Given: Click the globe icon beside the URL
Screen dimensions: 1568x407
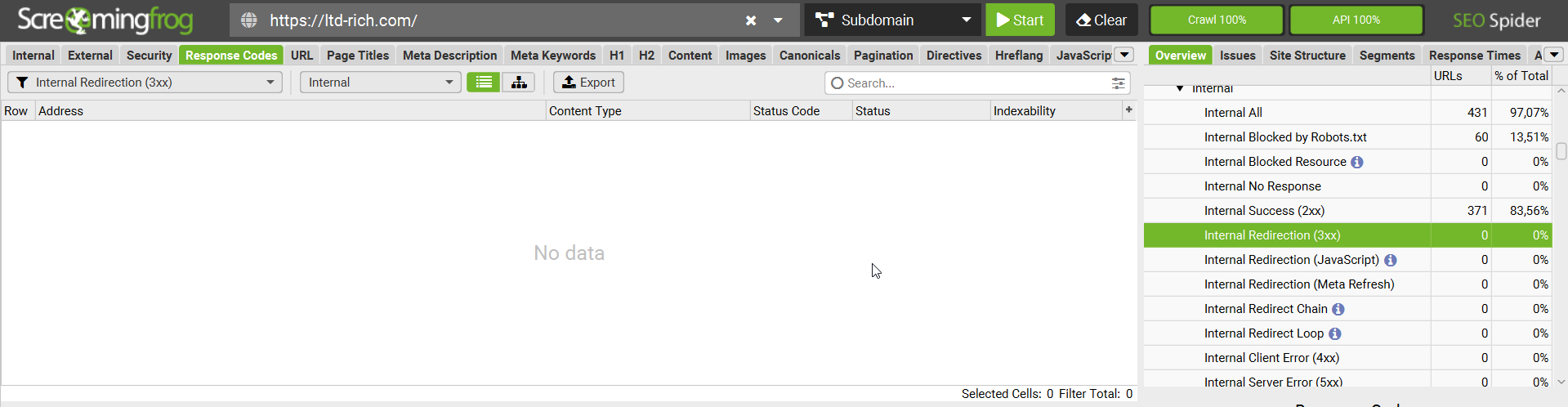Looking at the screenshot, I should (249, 20).
